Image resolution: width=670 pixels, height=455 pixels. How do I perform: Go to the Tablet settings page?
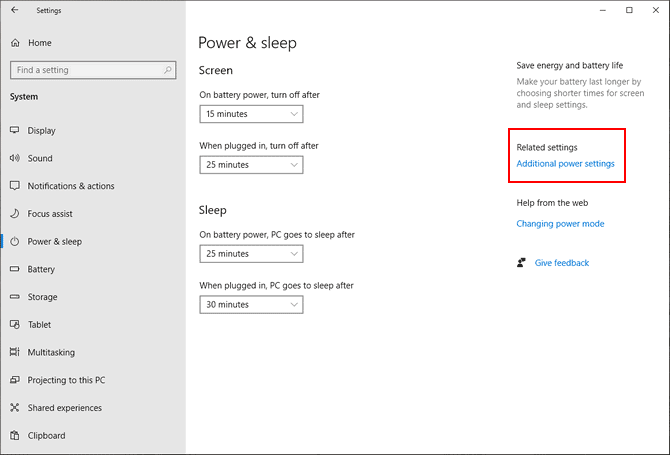40,325
